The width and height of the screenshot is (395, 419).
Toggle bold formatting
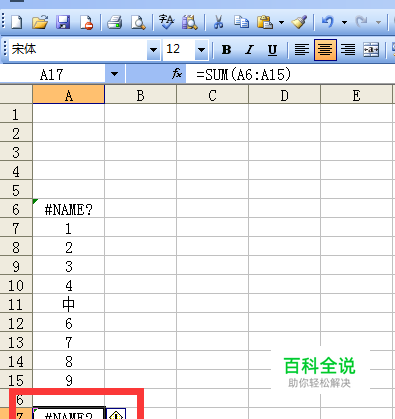[226, 50]
